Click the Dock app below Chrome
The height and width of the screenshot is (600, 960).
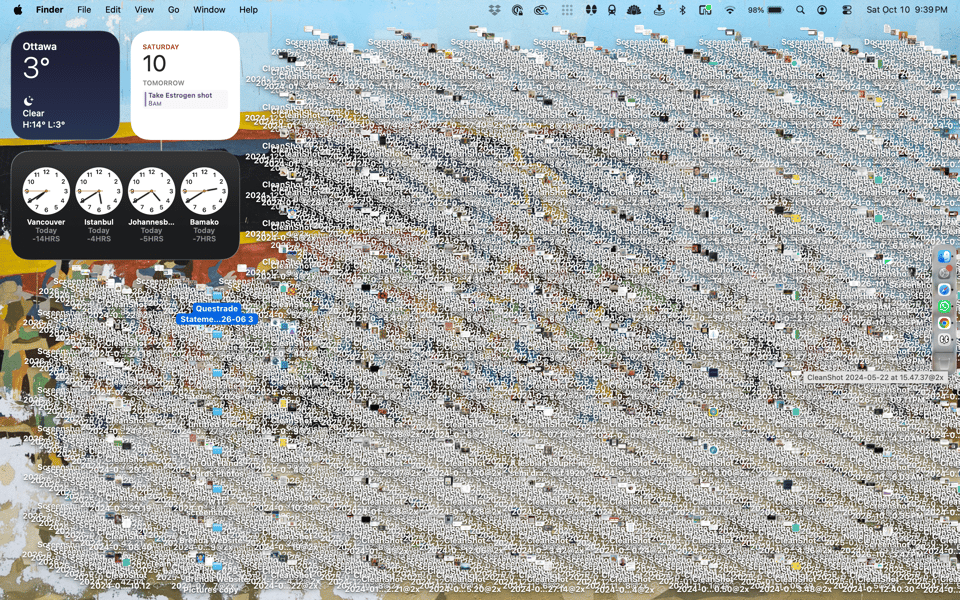point(944,339)
